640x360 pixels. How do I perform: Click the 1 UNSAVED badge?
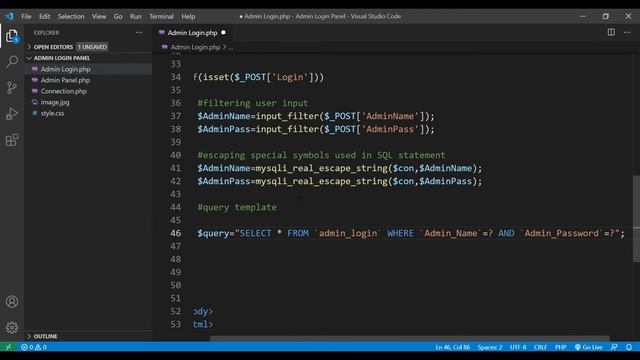92,47
